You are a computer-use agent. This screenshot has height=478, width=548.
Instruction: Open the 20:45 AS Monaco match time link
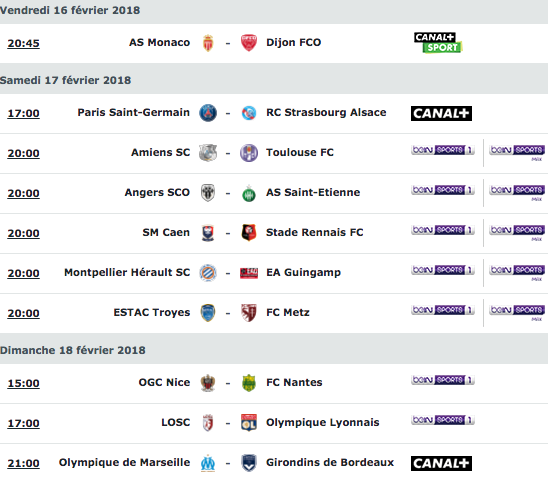23,43
